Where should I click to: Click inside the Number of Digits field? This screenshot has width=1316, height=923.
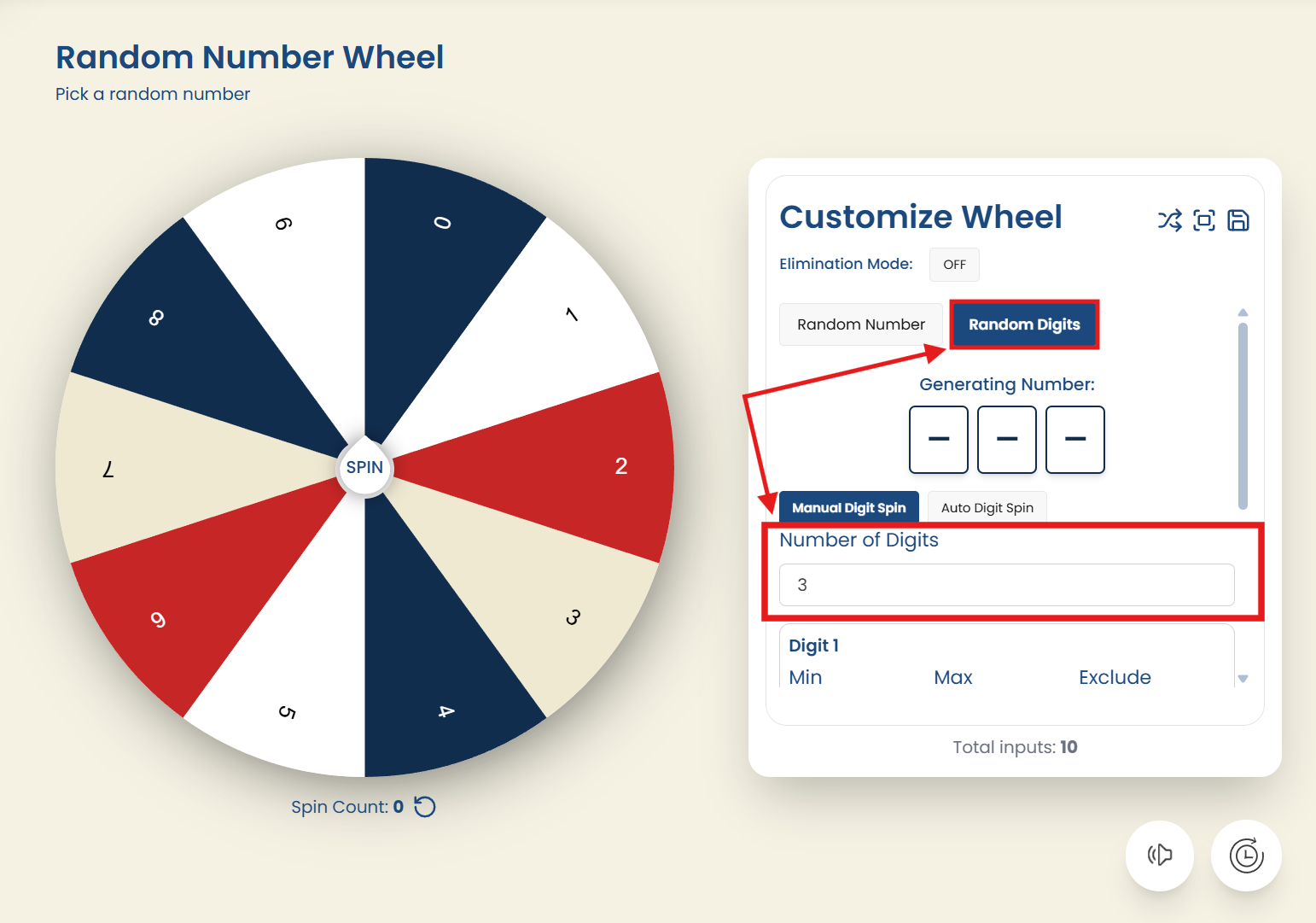pyautogui.click(x=1007, y=585)
